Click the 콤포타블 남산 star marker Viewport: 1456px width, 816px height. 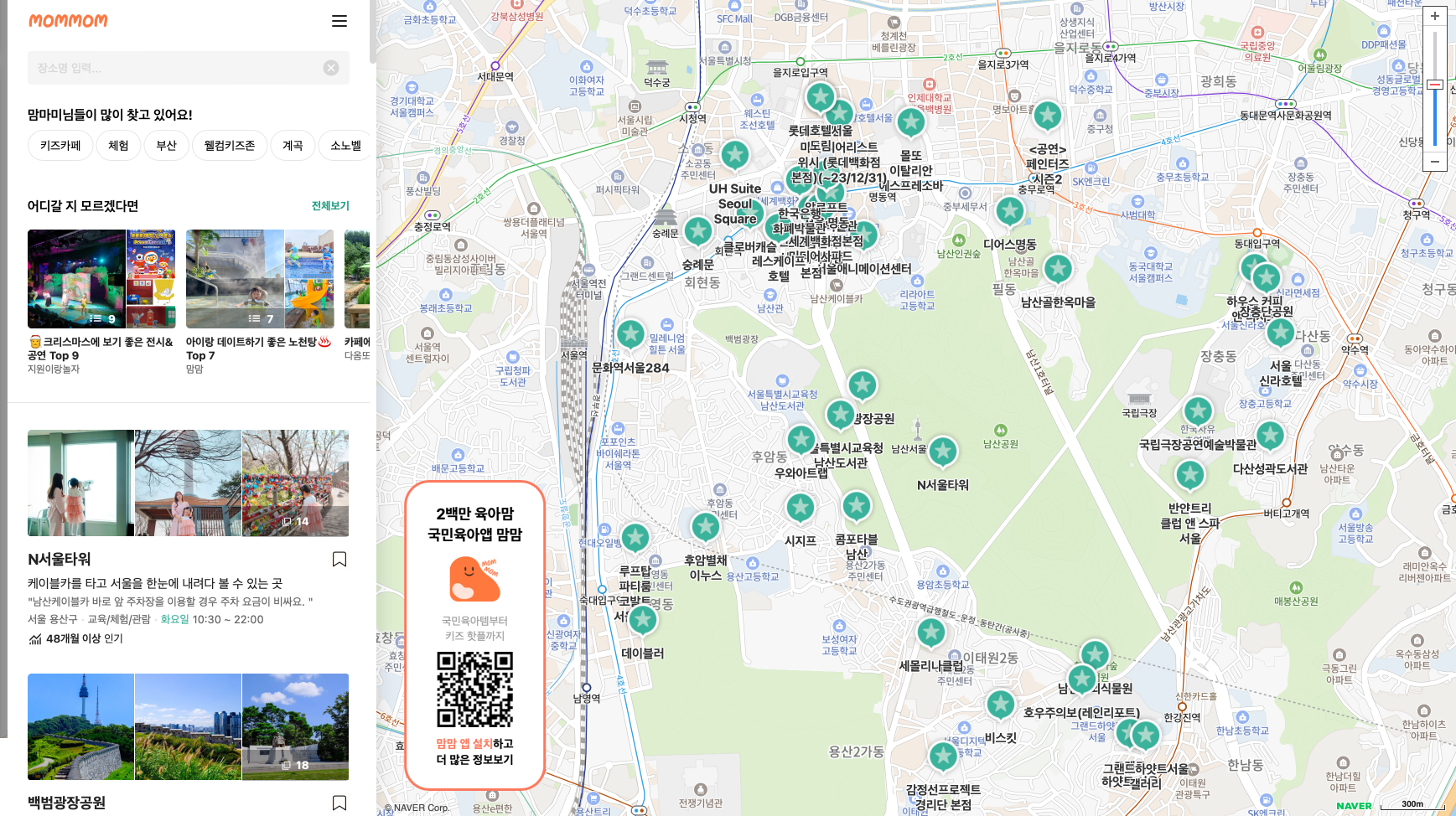coord(857,506)
